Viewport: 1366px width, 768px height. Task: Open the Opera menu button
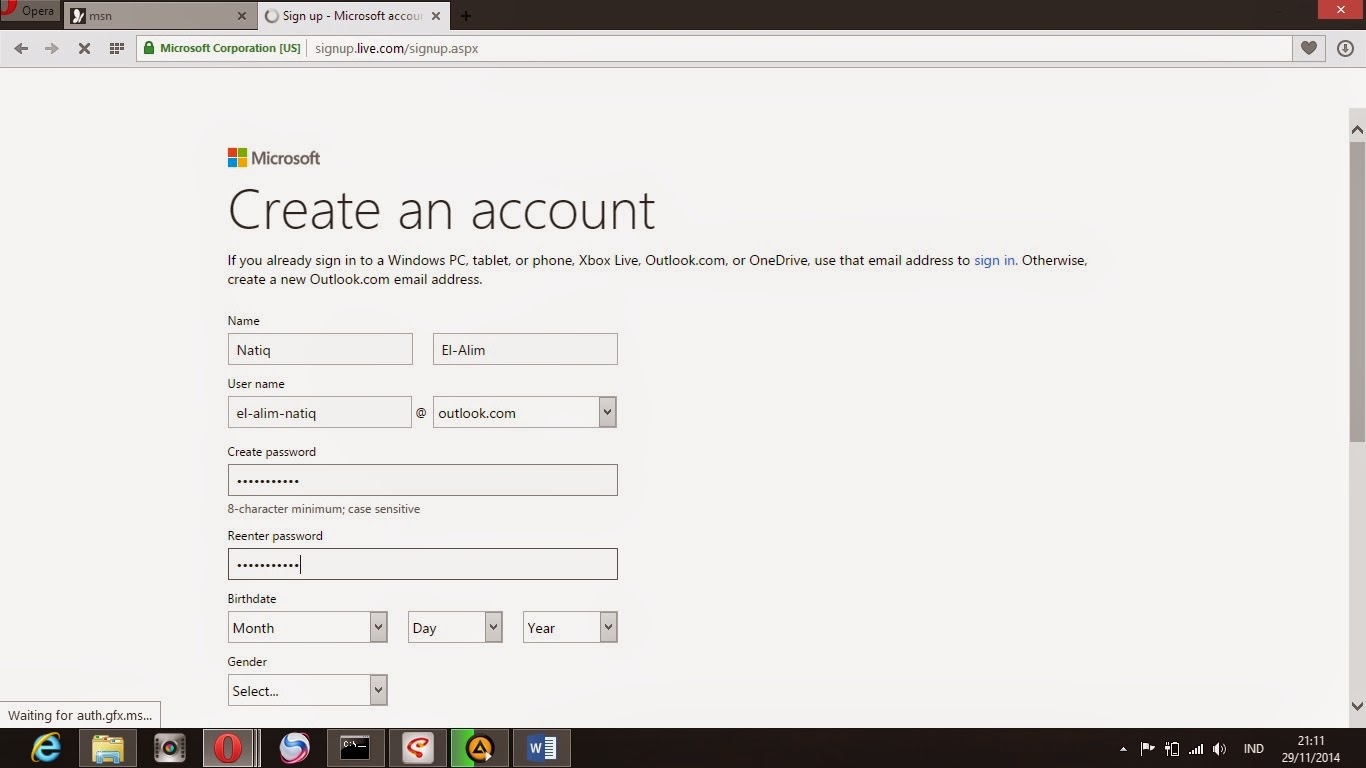point(30,12)
